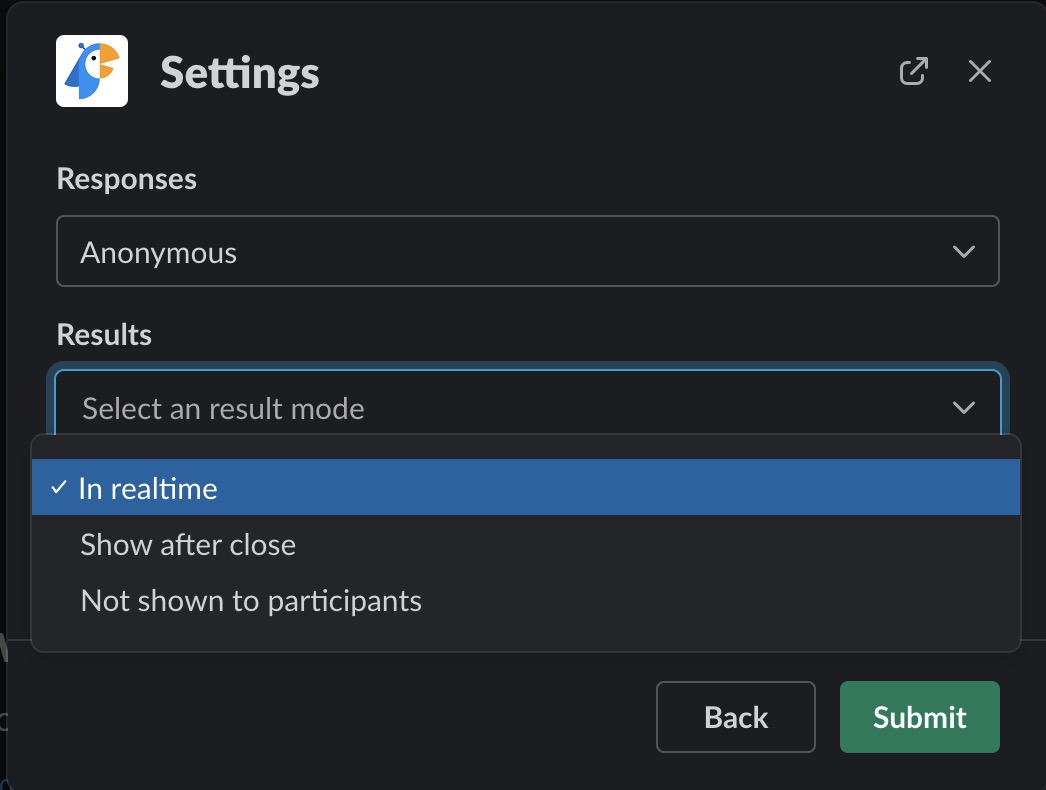Click the Results field label
Viewport: 1046px width, 790px height.
(x=104, y=334)
